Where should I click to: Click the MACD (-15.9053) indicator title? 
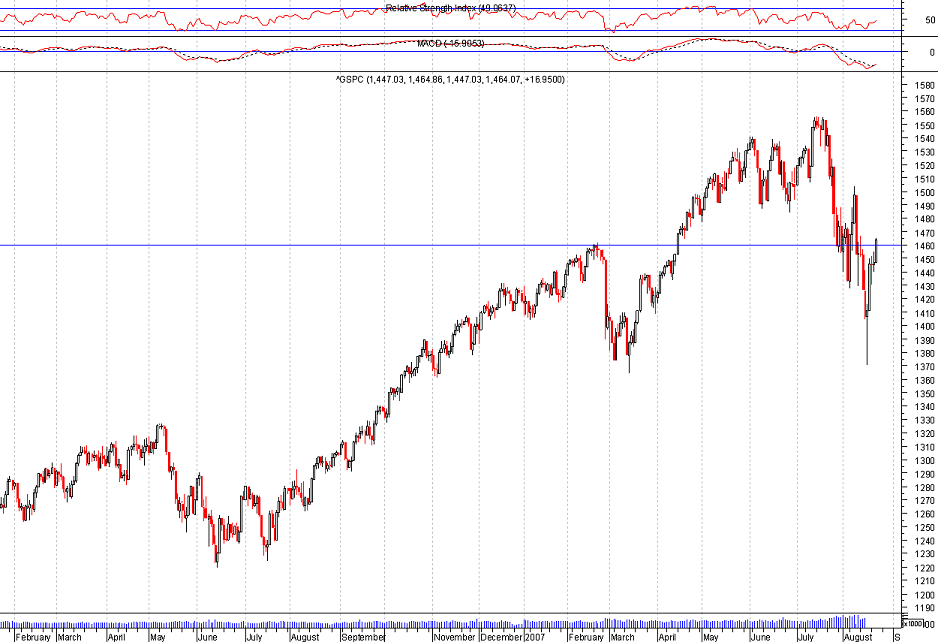[450, 43]
